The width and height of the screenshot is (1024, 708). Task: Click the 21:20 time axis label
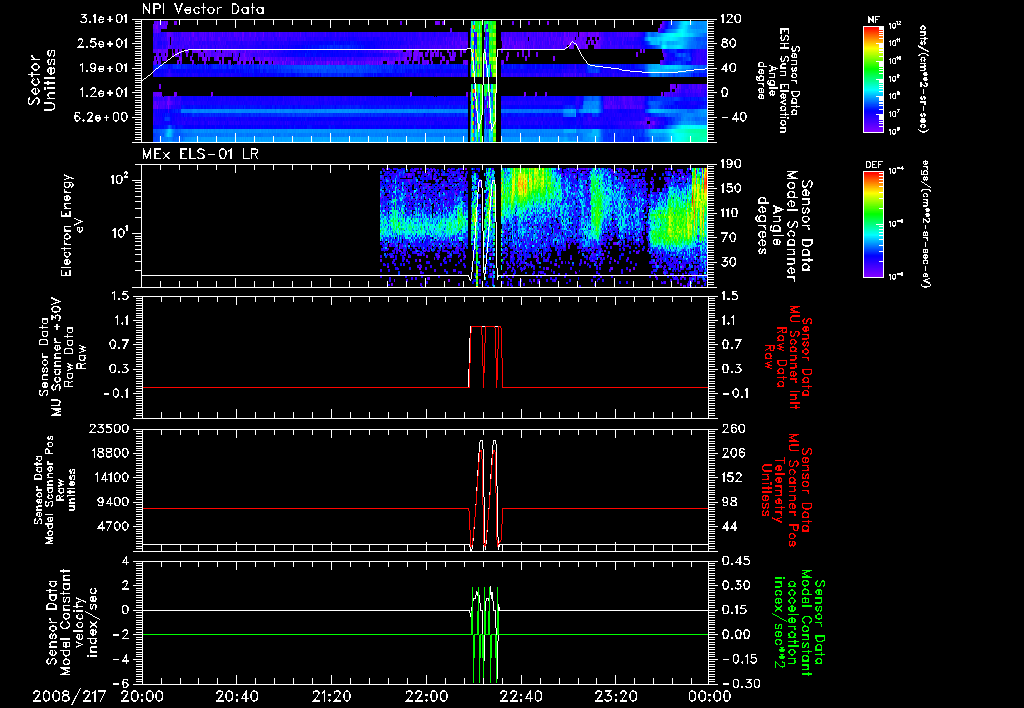(332, 697)
